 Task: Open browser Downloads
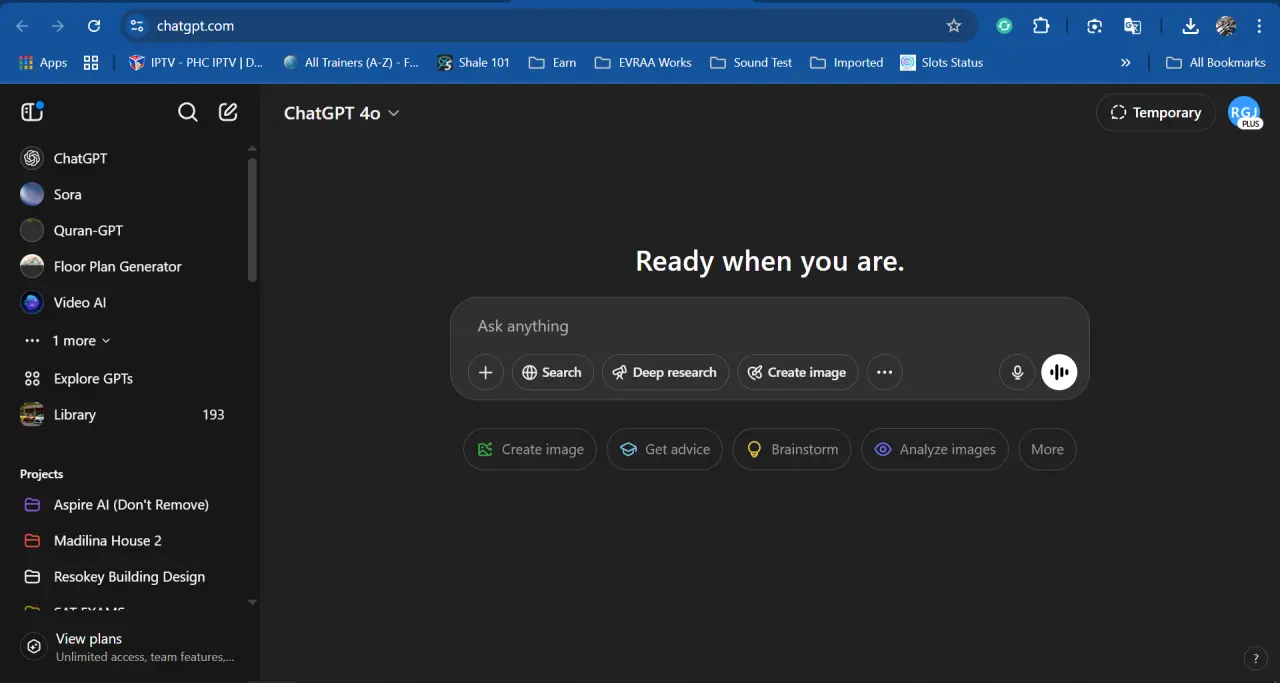tap(1190, 26)
